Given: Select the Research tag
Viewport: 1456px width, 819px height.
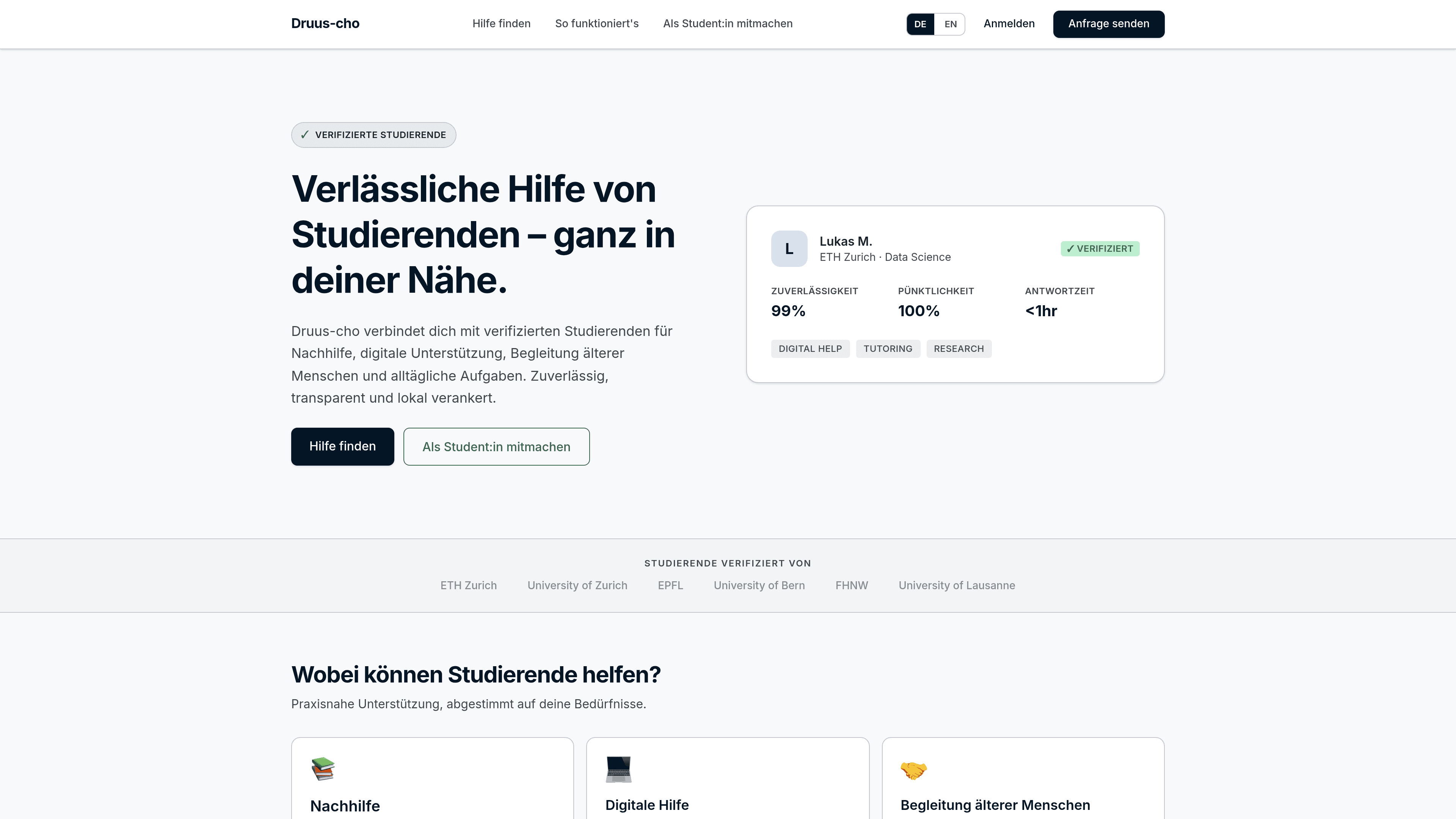Looking at the screenshot, I should (x=959, y=349).
